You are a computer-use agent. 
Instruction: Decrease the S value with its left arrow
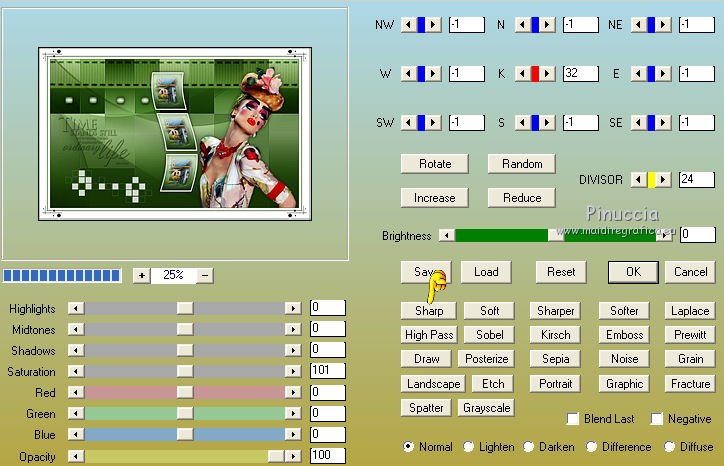tap(523, 122)
